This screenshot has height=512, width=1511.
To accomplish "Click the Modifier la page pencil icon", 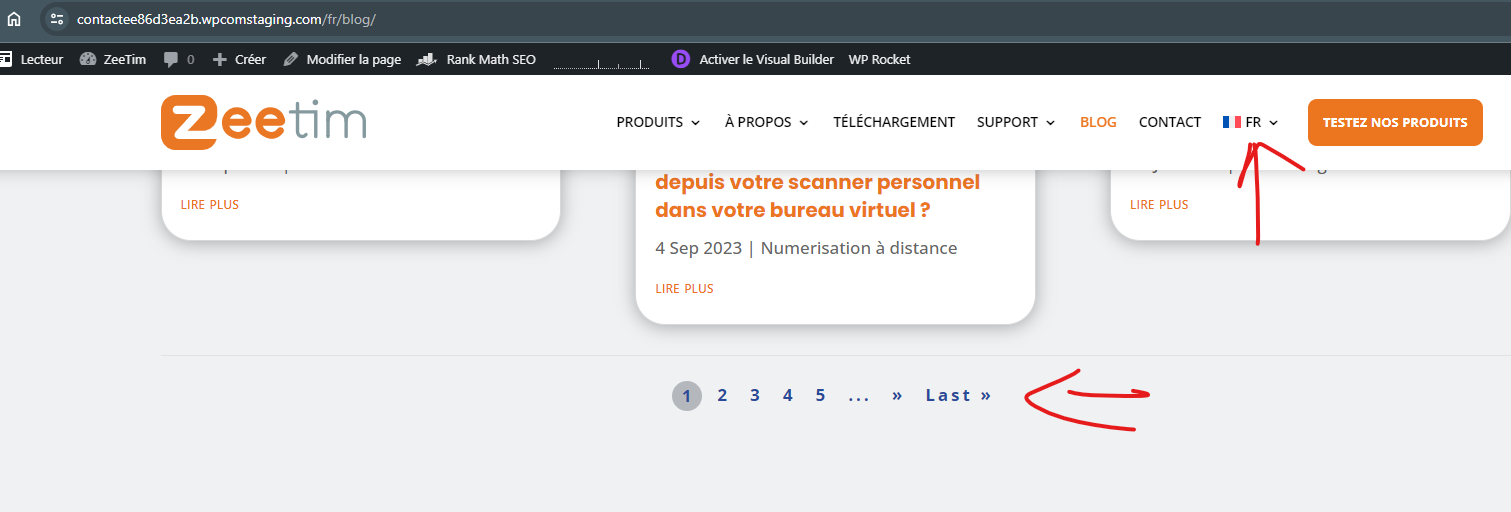I will 291,59.
